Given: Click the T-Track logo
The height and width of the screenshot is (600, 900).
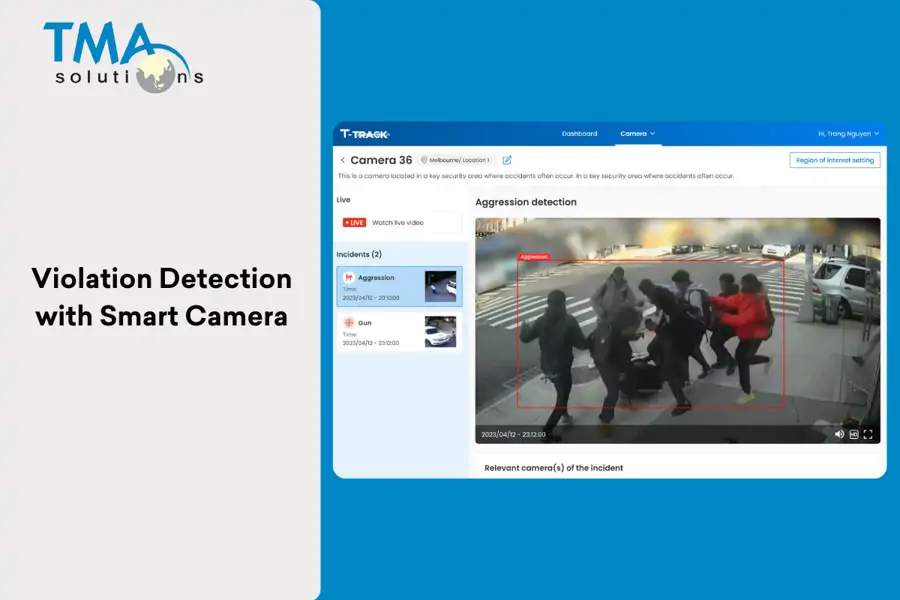Looking at the screenshot, I should pyautogui.click(x=364, y=134).
